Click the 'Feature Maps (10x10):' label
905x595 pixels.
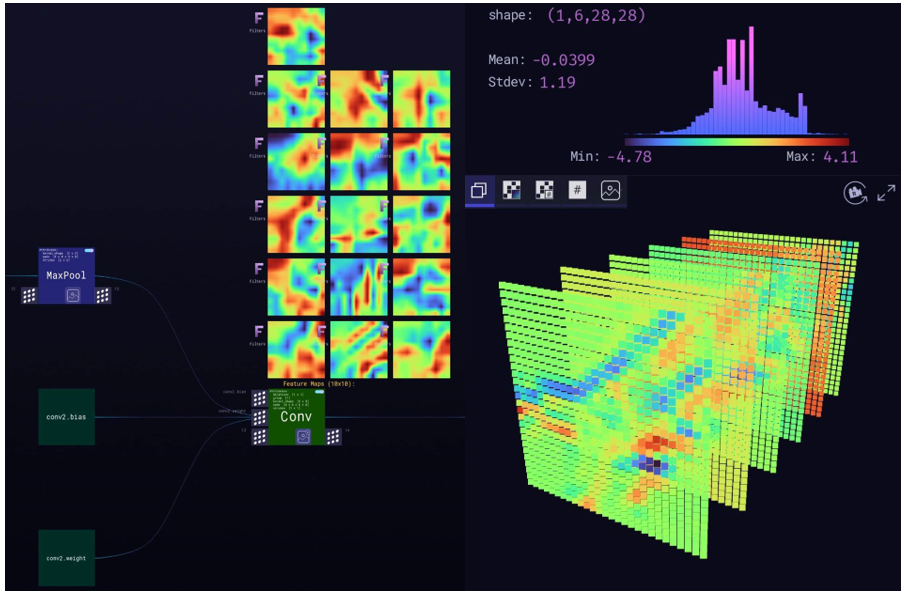tap(319, 383)
